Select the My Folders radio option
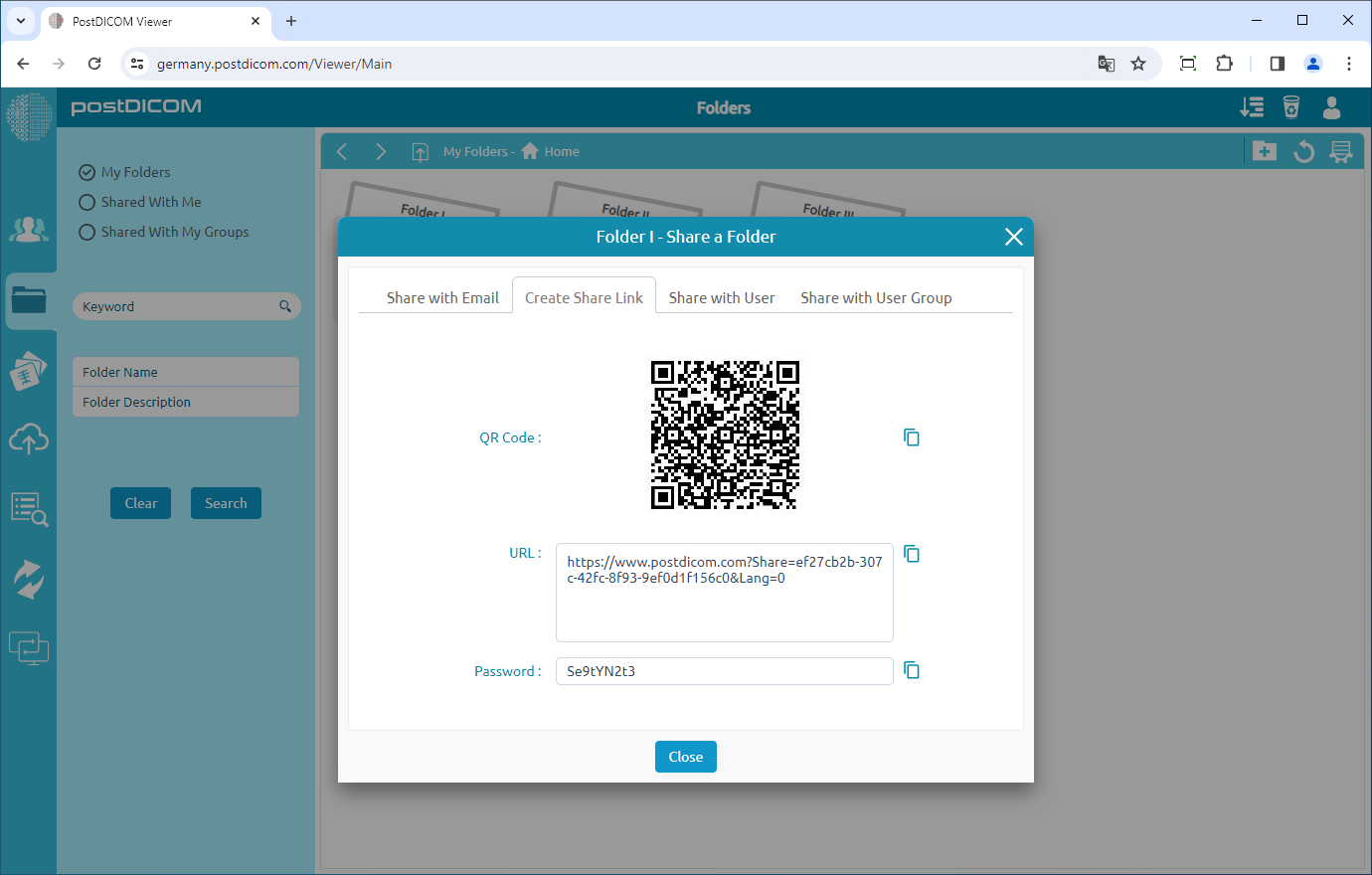The image size is (1372, 875). tap(87, 172)
